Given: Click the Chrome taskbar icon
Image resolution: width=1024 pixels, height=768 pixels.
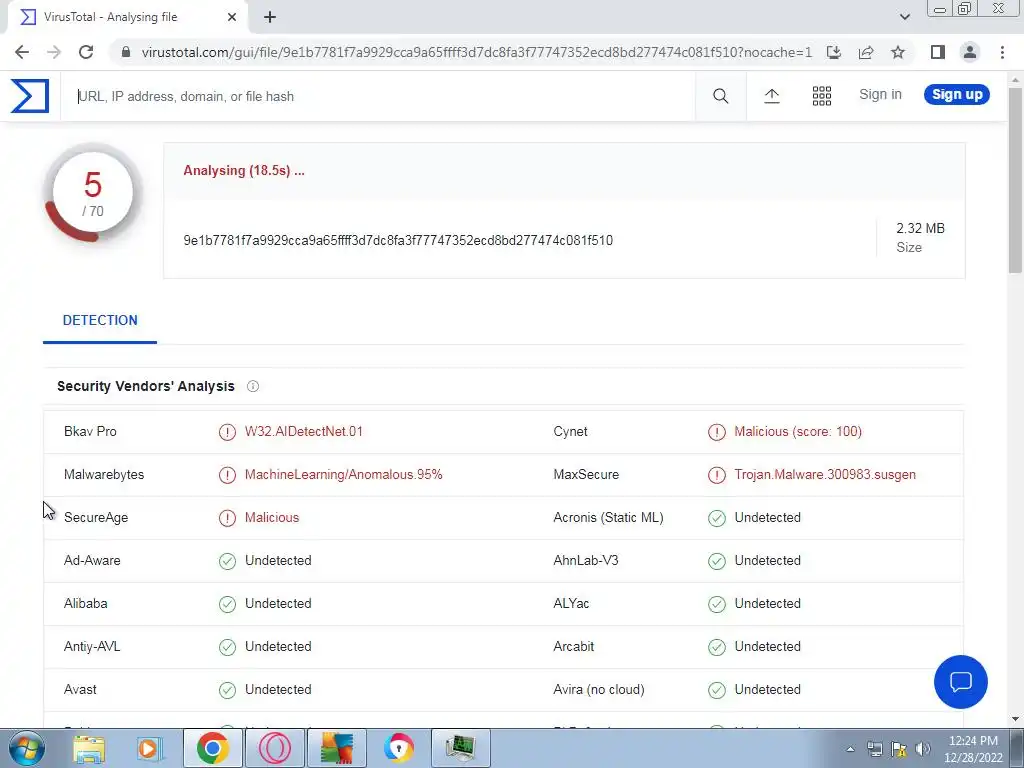Looking at the screenshot, I should (x=212, y=748).
